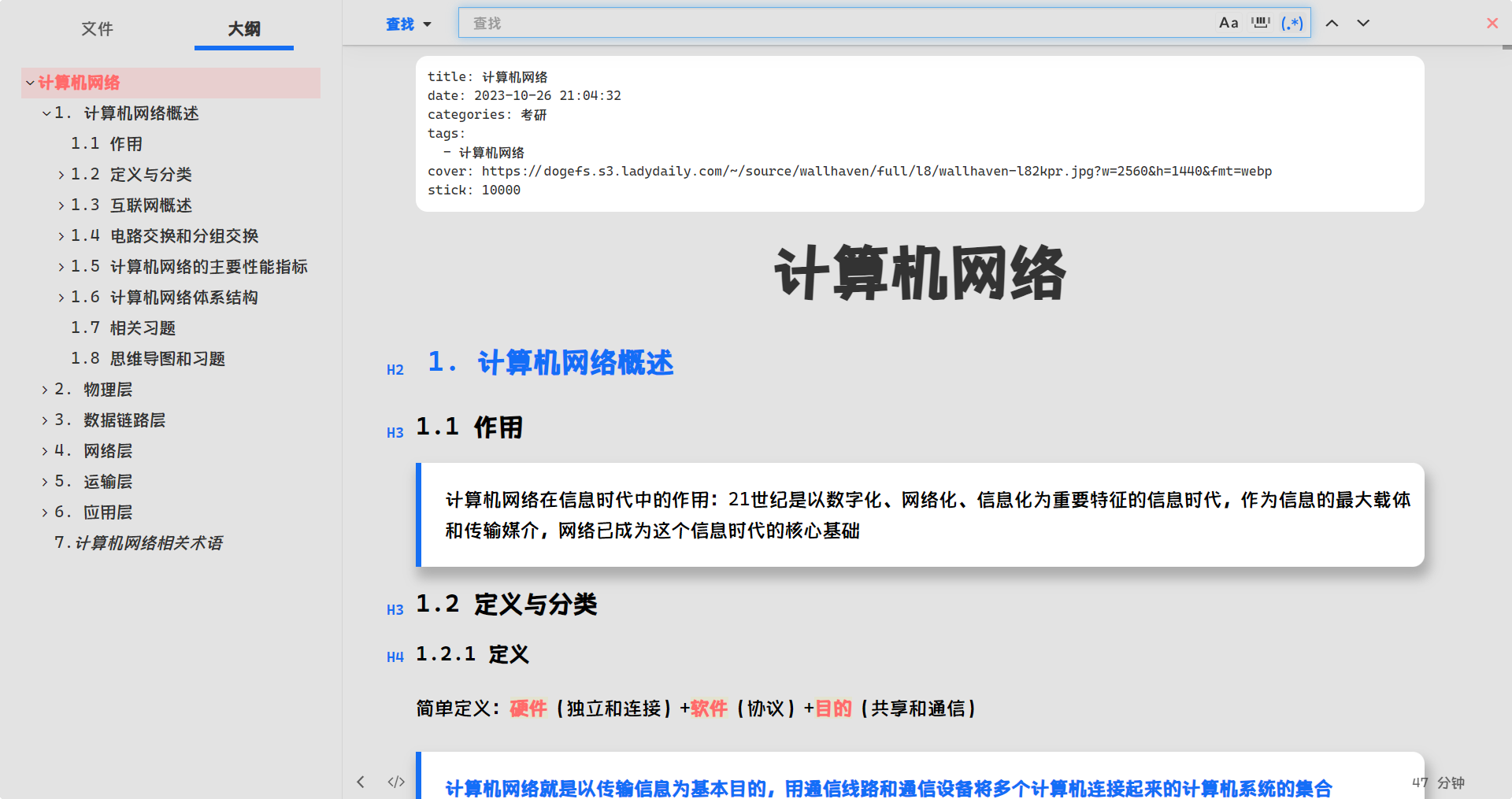Click the heading 1. 计算机网络概述
Image resolution: width=1512 pixels, height=799 pixels.
coord(550,363)
